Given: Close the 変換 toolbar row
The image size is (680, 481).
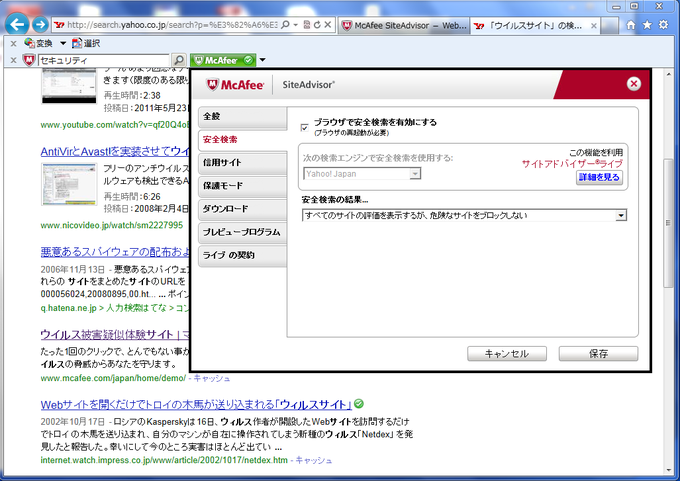Looking at the screenshot, I should [x=13, y=43].
